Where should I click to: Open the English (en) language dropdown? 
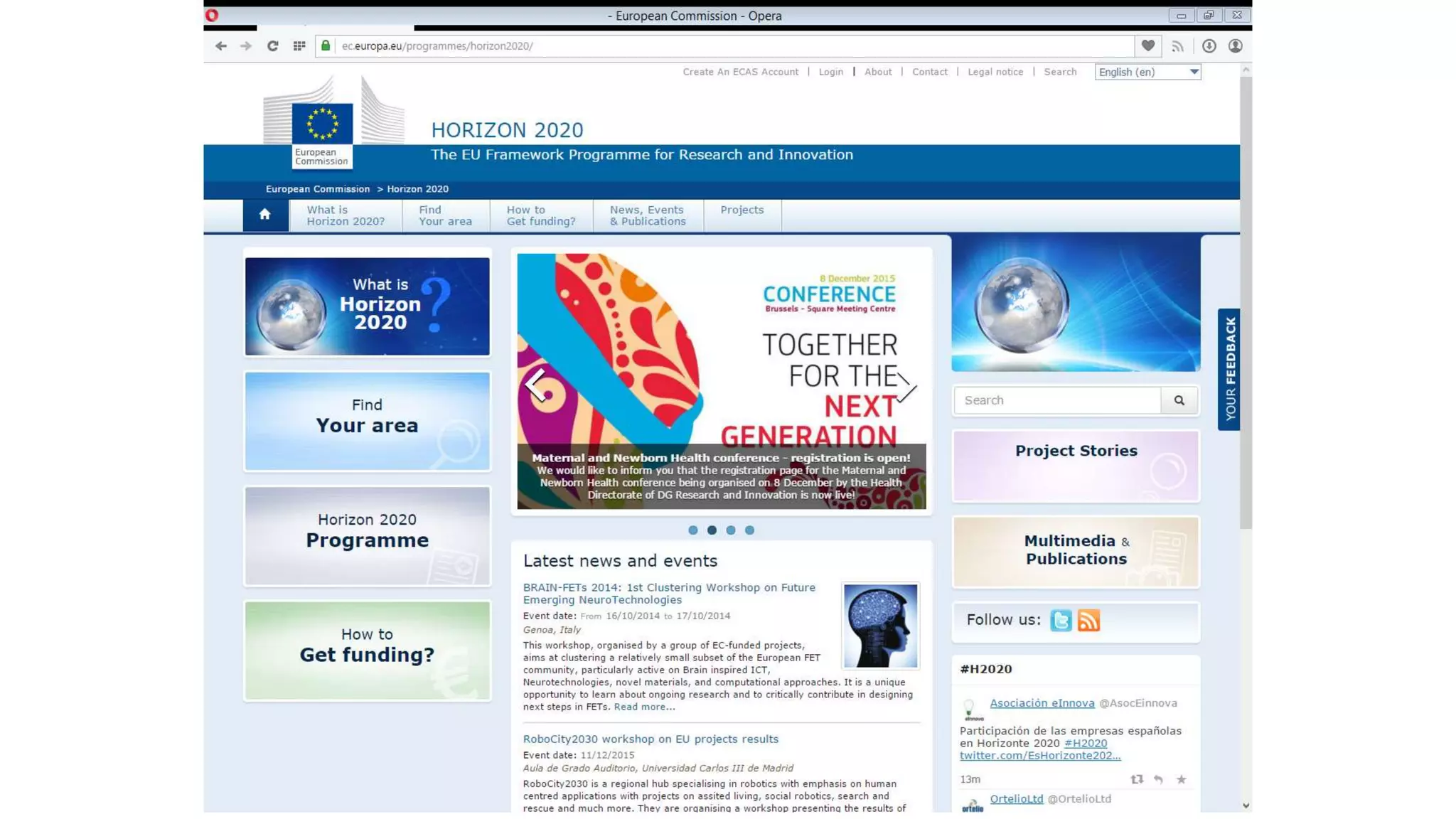[1147, 72]
